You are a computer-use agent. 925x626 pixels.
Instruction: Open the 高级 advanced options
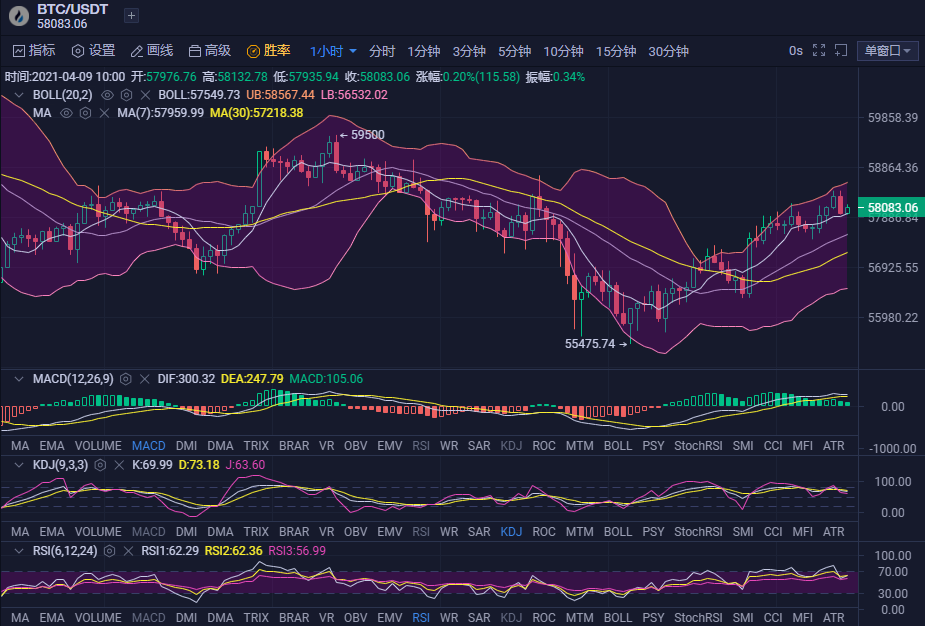point(209,51)
